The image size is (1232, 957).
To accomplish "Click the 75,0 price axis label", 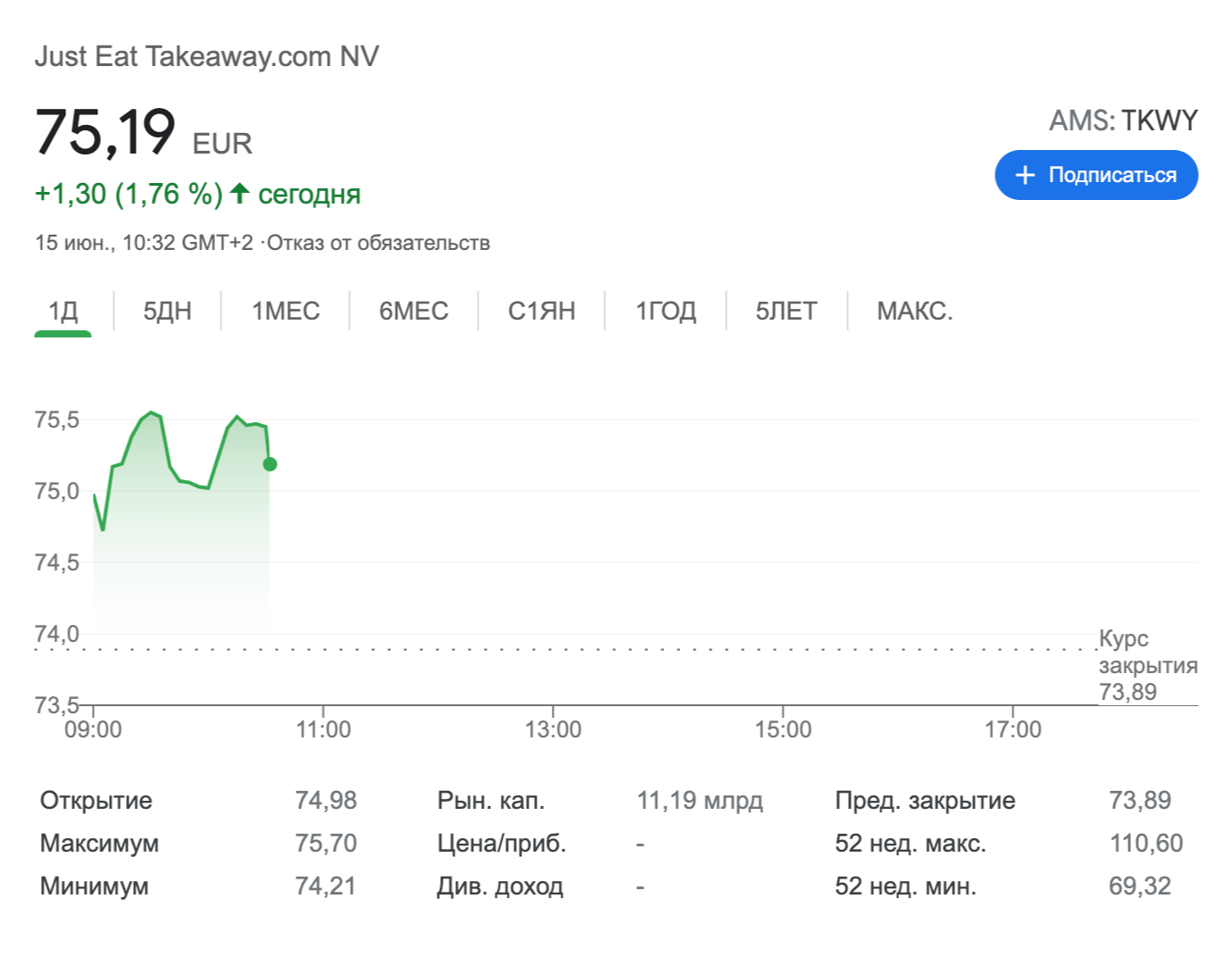I will click(x=57, y=491).
